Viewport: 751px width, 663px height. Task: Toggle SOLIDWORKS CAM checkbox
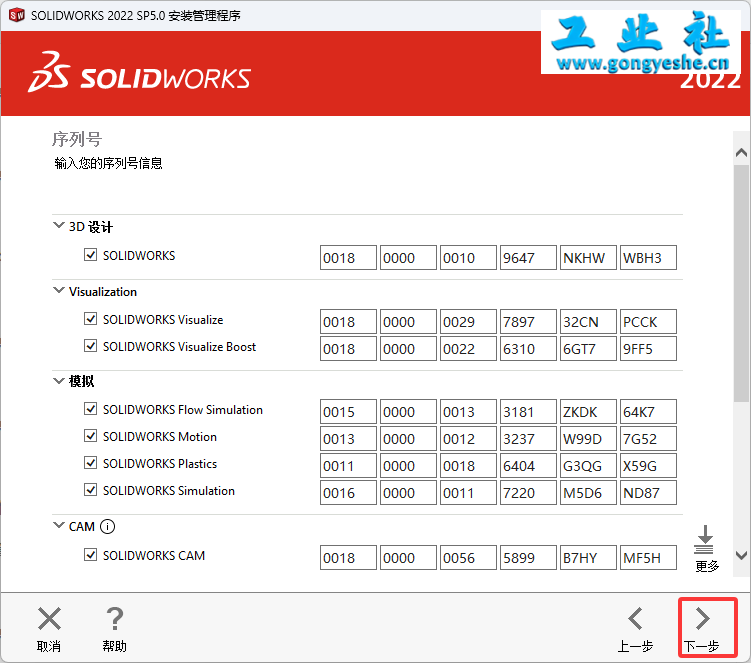(x=90, y=555)
